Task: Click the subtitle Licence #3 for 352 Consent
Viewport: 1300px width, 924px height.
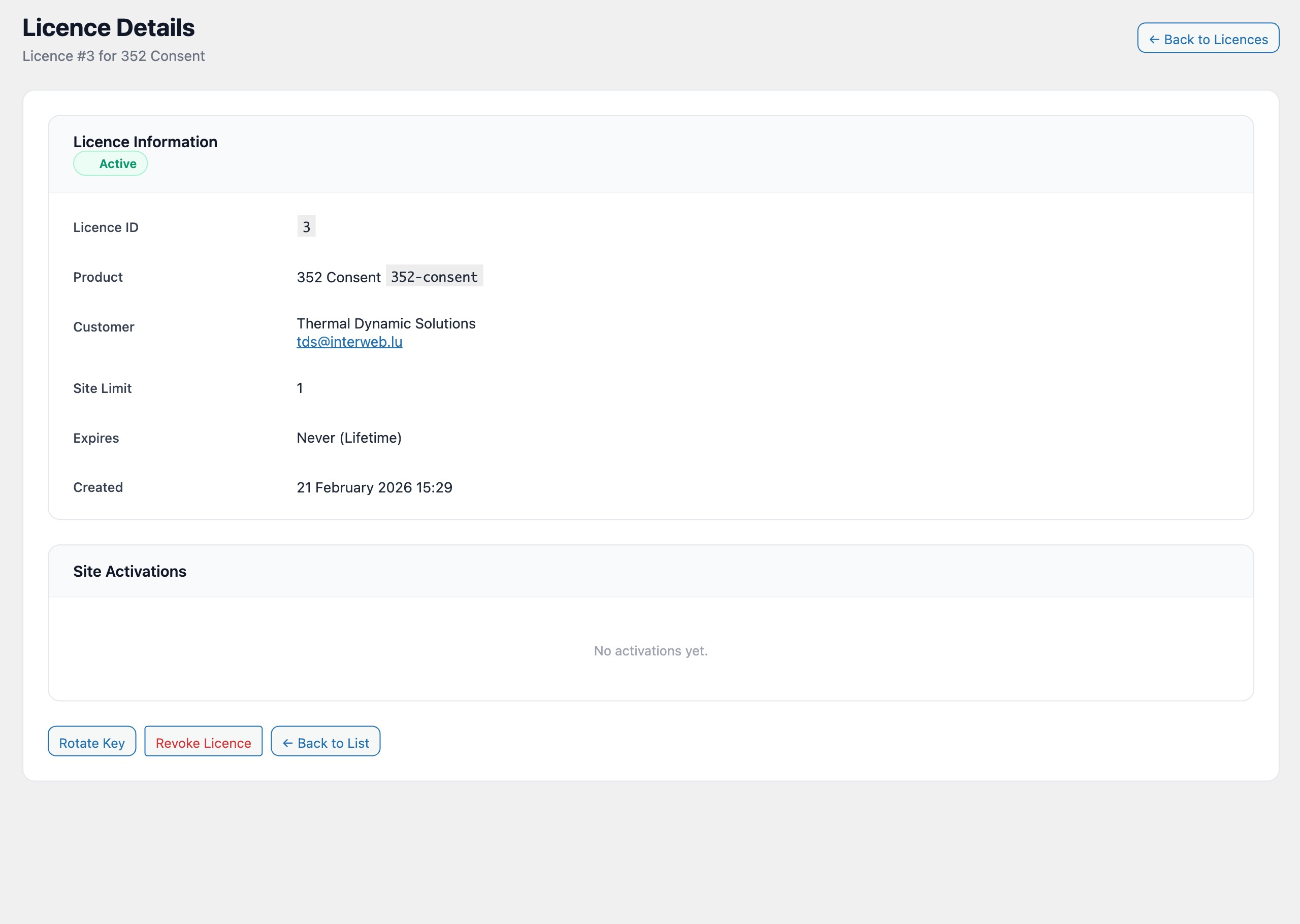Action: [113, 56]
